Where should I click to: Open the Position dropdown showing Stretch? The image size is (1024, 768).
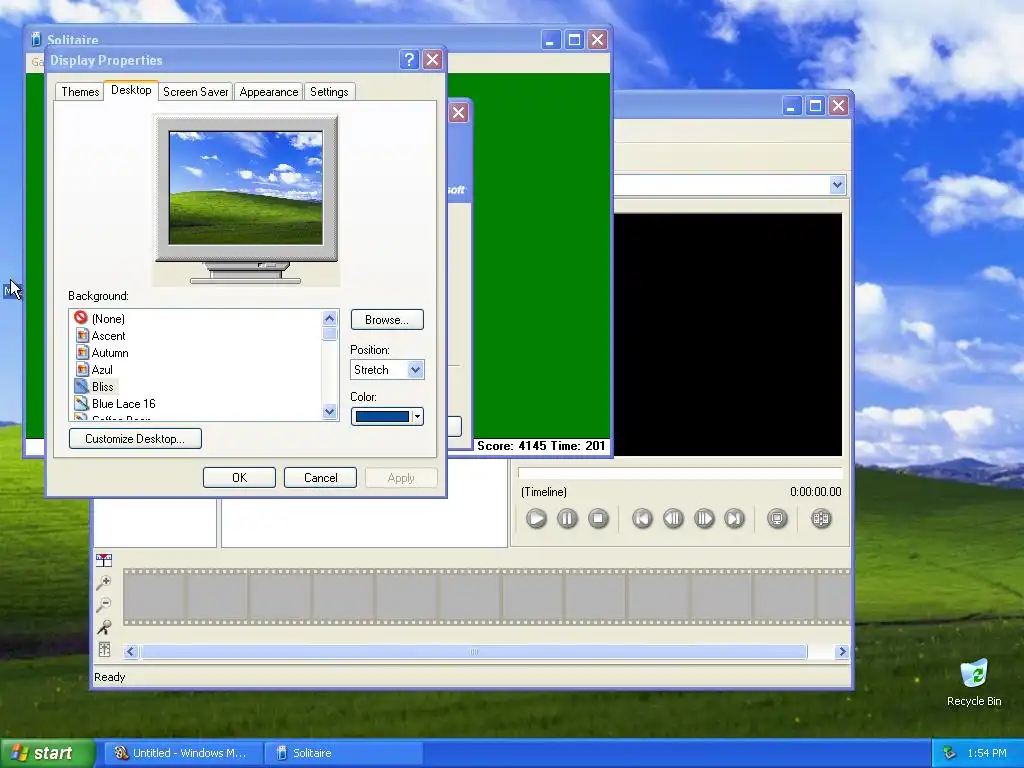(387, 370)
